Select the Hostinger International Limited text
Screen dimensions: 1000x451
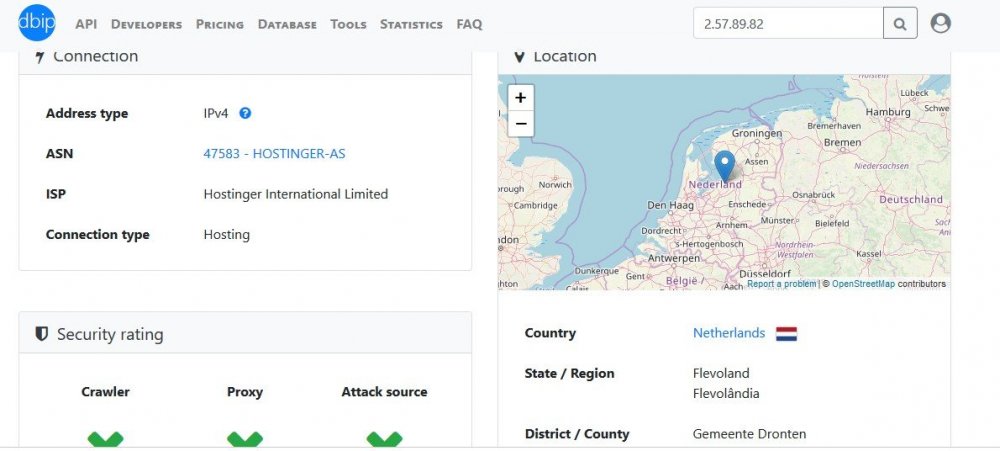pyautogui.click(x=295, y=194)
